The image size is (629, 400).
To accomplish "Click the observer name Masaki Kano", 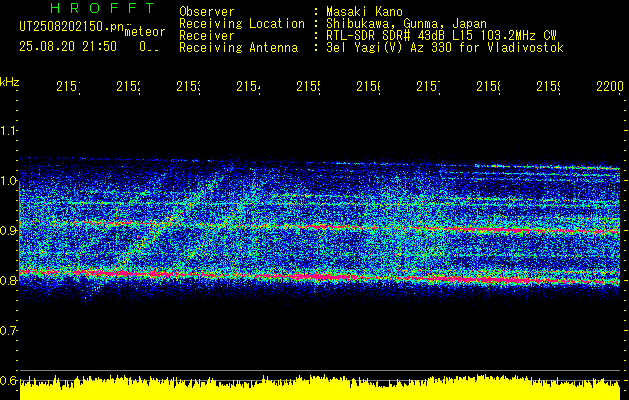I will [364, 11].
